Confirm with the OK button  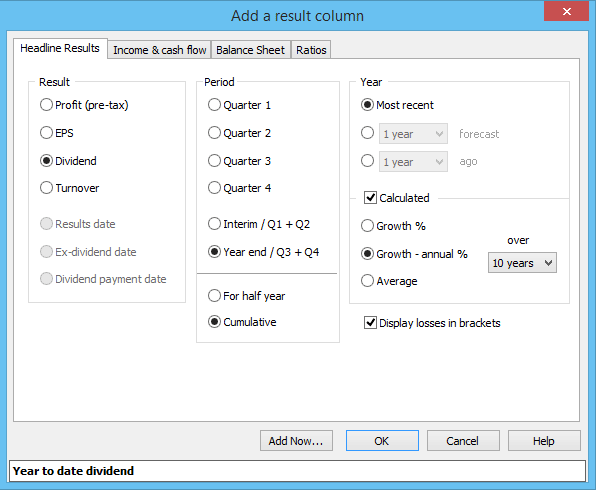coord(382,441)
